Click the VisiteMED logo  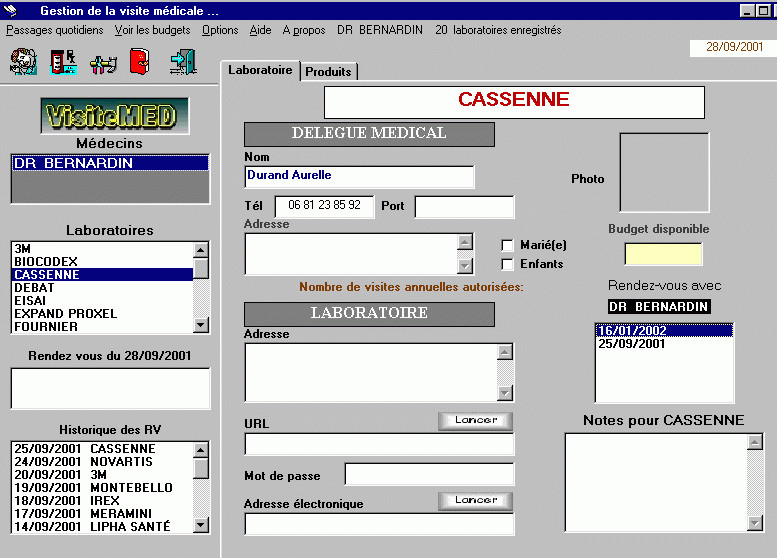tap(115, 116)
